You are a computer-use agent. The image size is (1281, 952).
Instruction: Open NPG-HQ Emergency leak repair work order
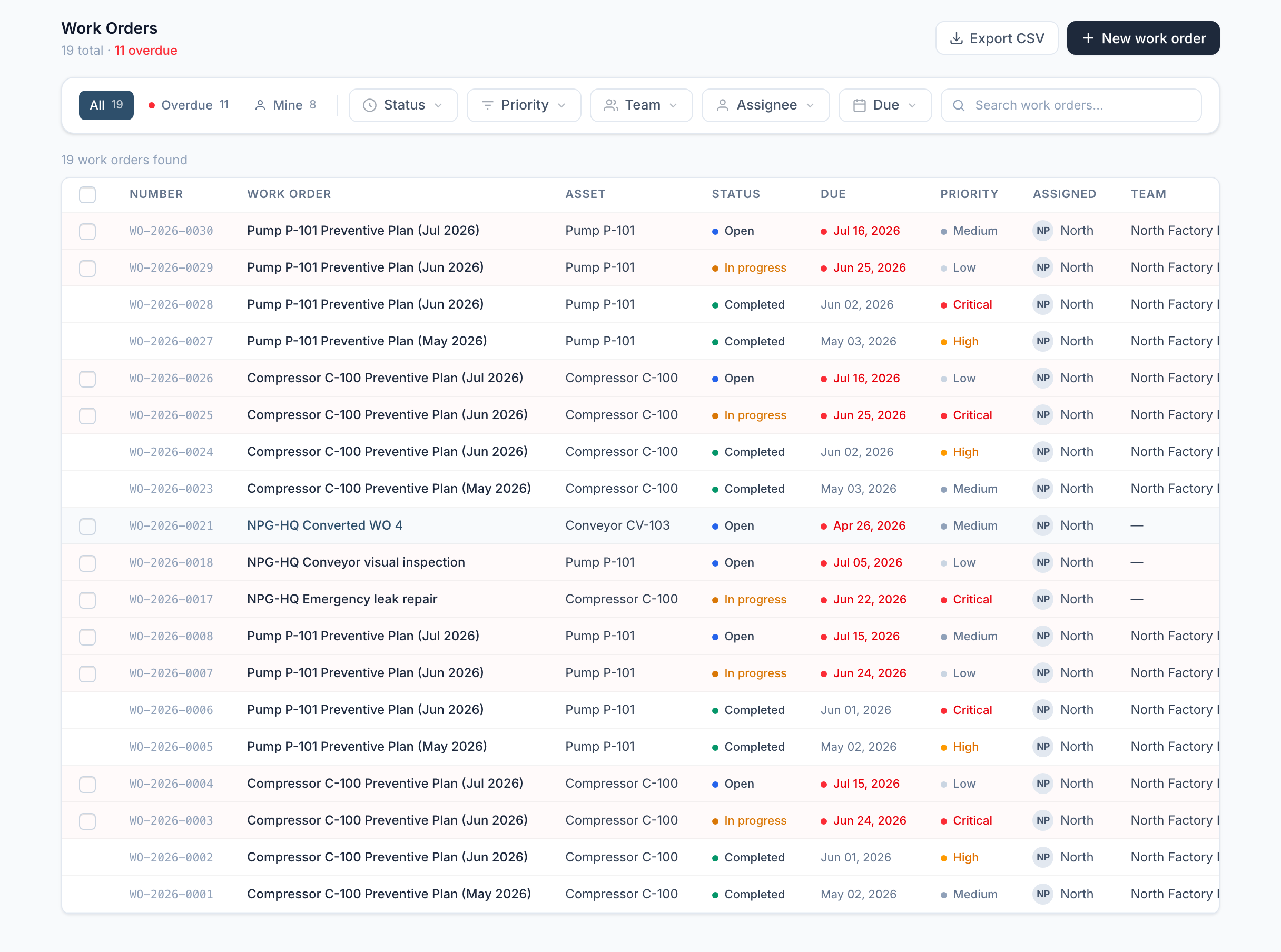point(342,599)
